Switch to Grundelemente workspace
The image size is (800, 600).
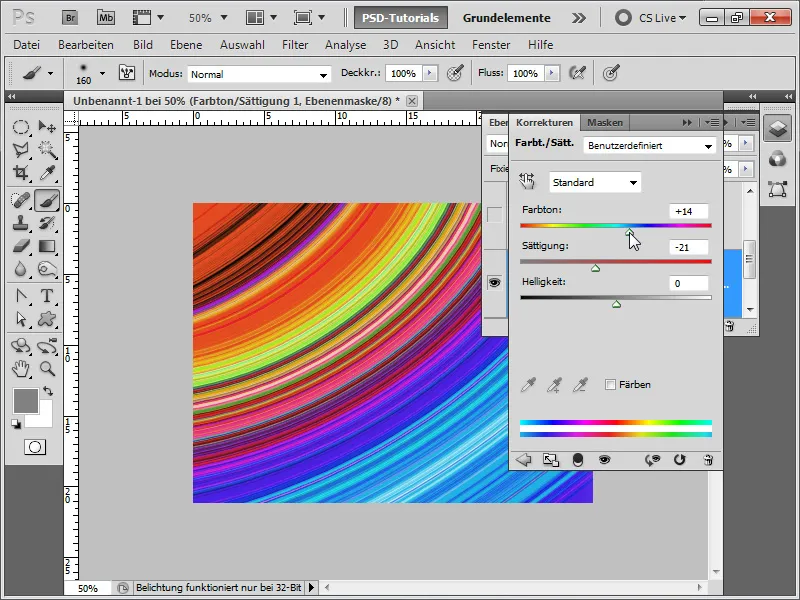pyautogui.click(x=506, y=18)
